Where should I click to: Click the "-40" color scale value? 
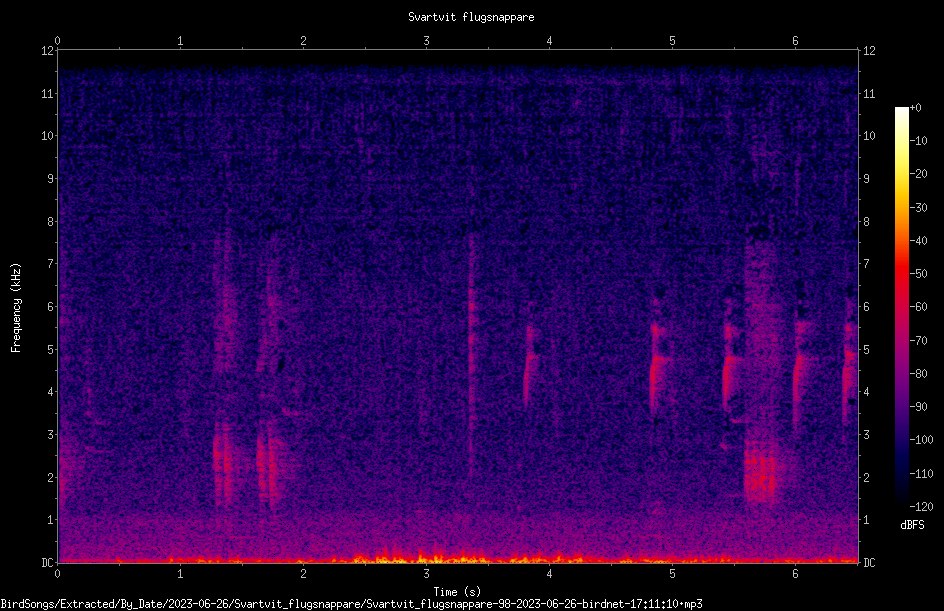(x=918, y=241)
